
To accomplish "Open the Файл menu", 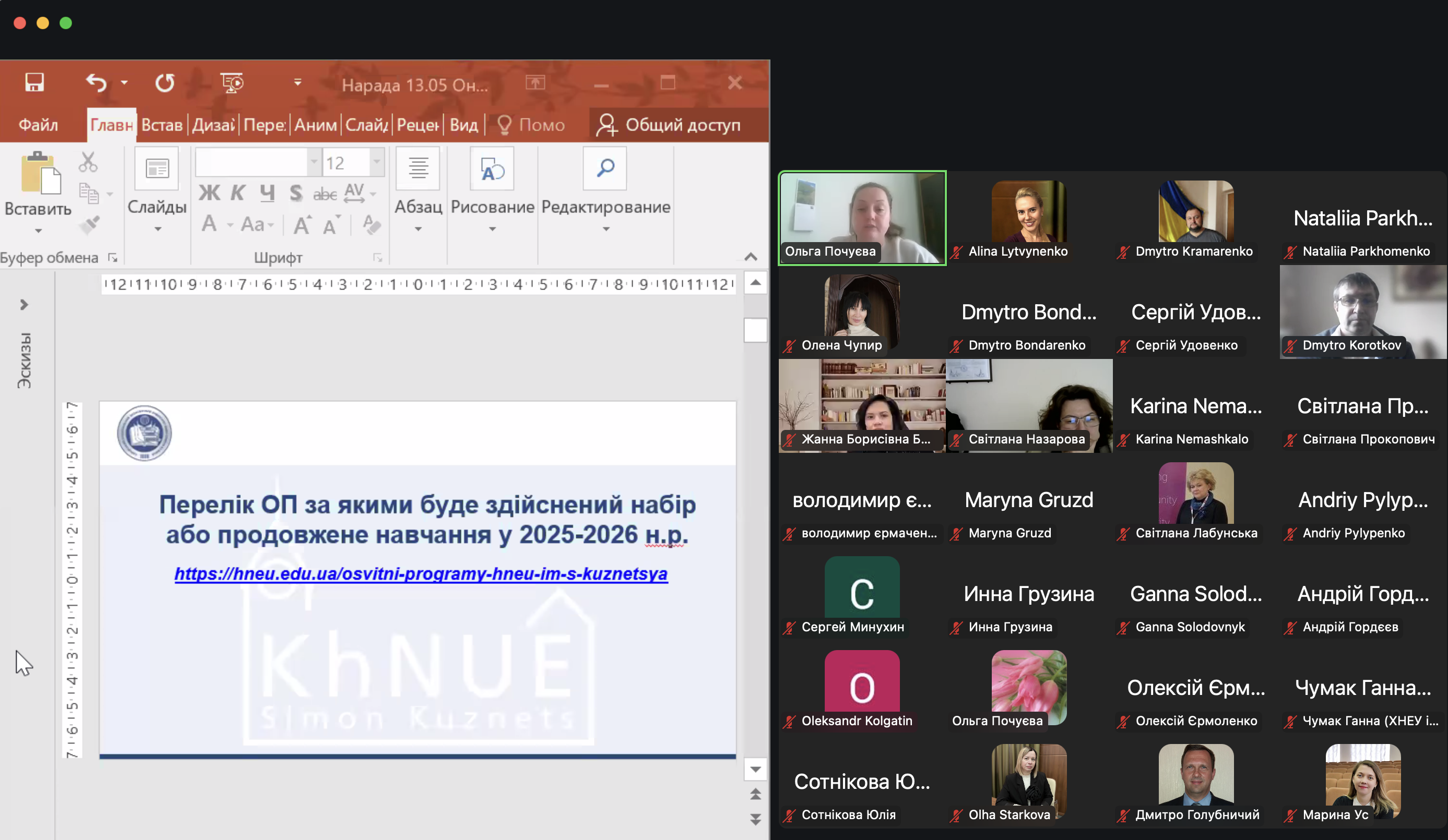I will point(38,125).
